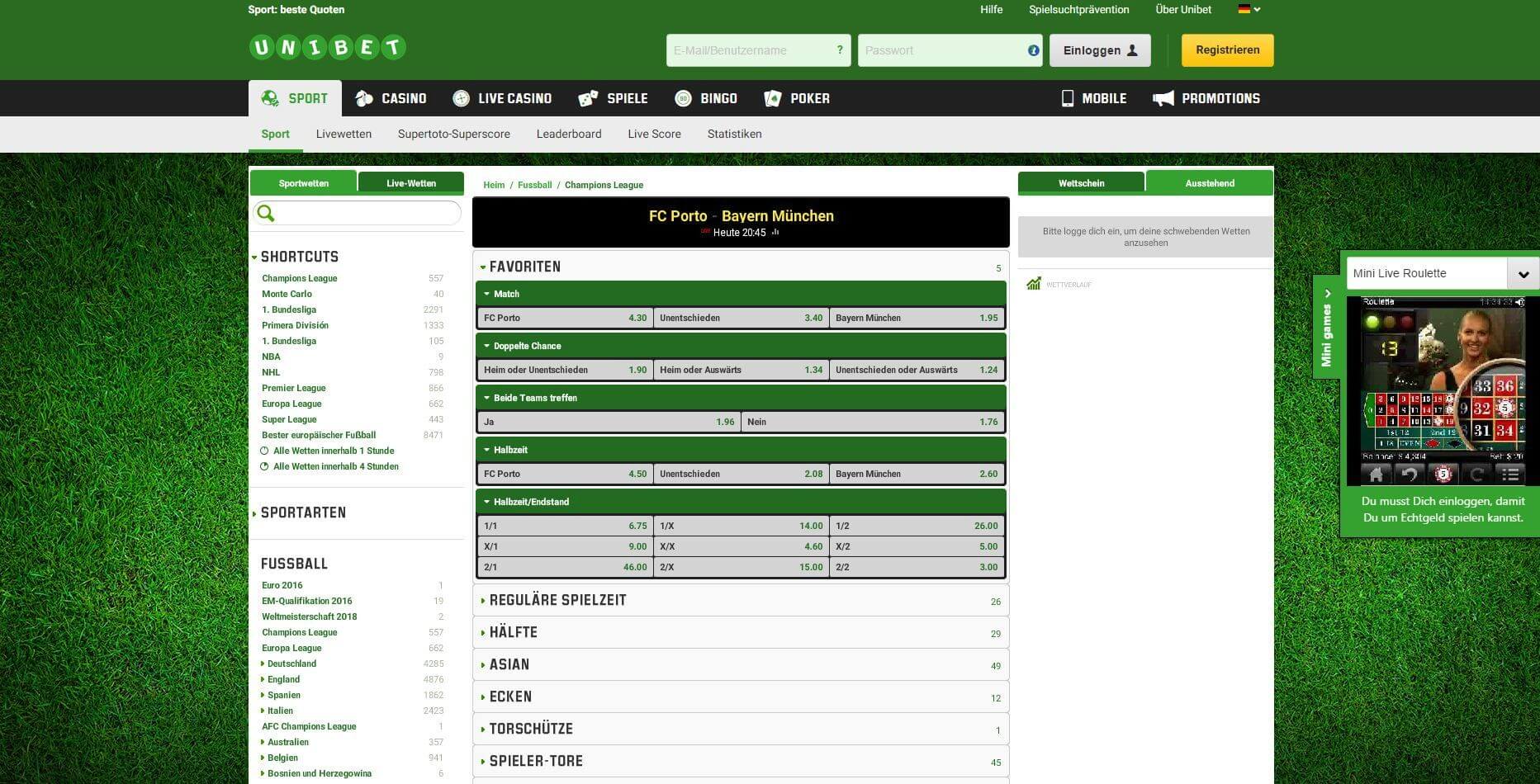This screenshot has width=1540, height=784.
Task: Open the language flag dropdown
Action: pos(1247,10)
